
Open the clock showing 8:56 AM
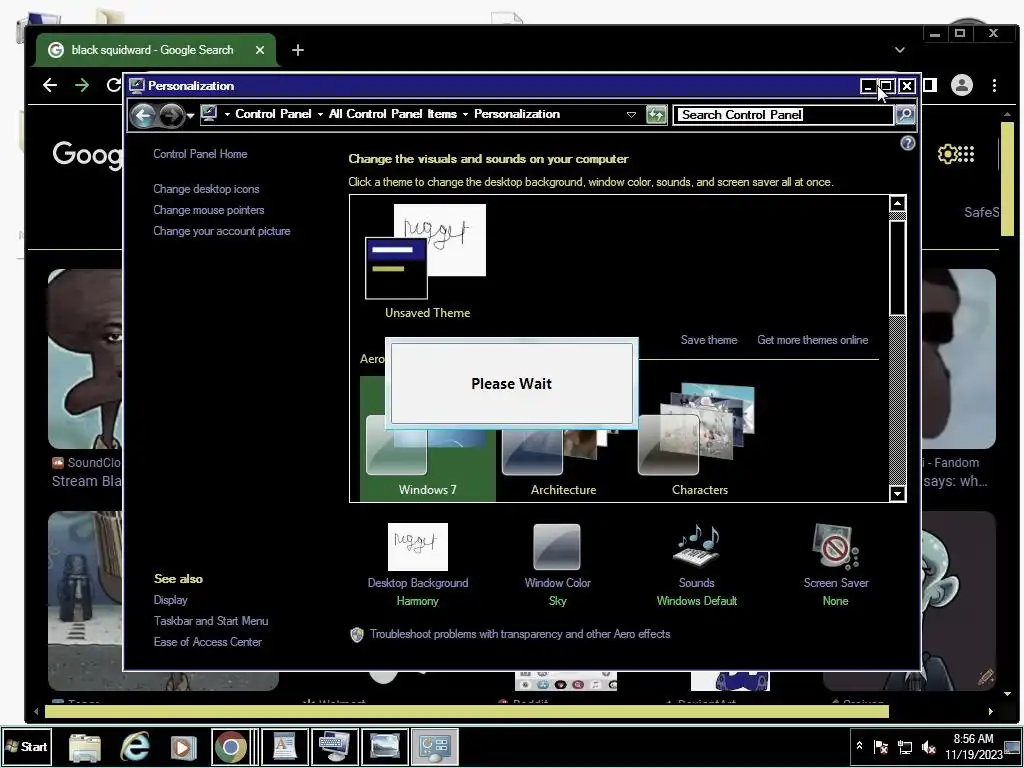pos(973,746)
